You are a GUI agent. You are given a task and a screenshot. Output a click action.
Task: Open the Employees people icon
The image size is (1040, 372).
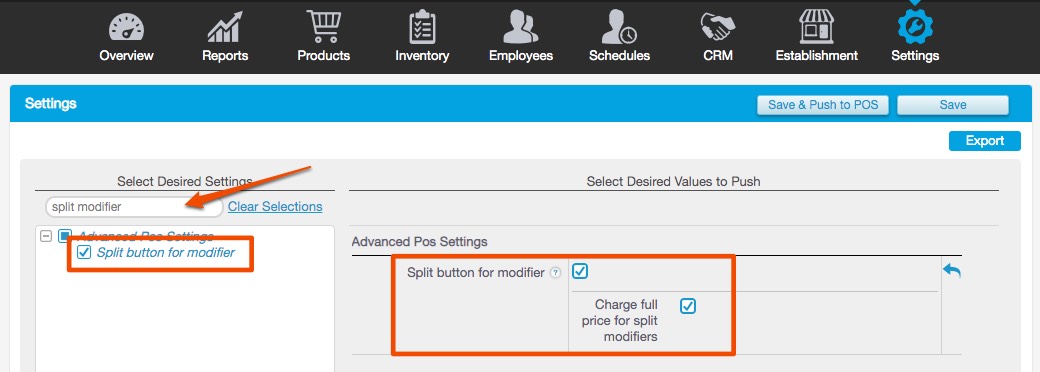click(521, 28)
